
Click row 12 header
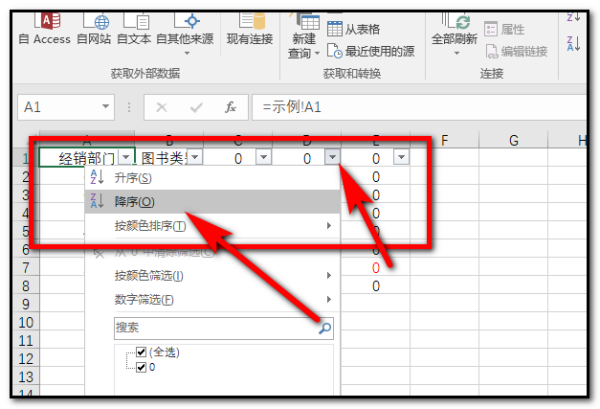(x=26, y=359)
